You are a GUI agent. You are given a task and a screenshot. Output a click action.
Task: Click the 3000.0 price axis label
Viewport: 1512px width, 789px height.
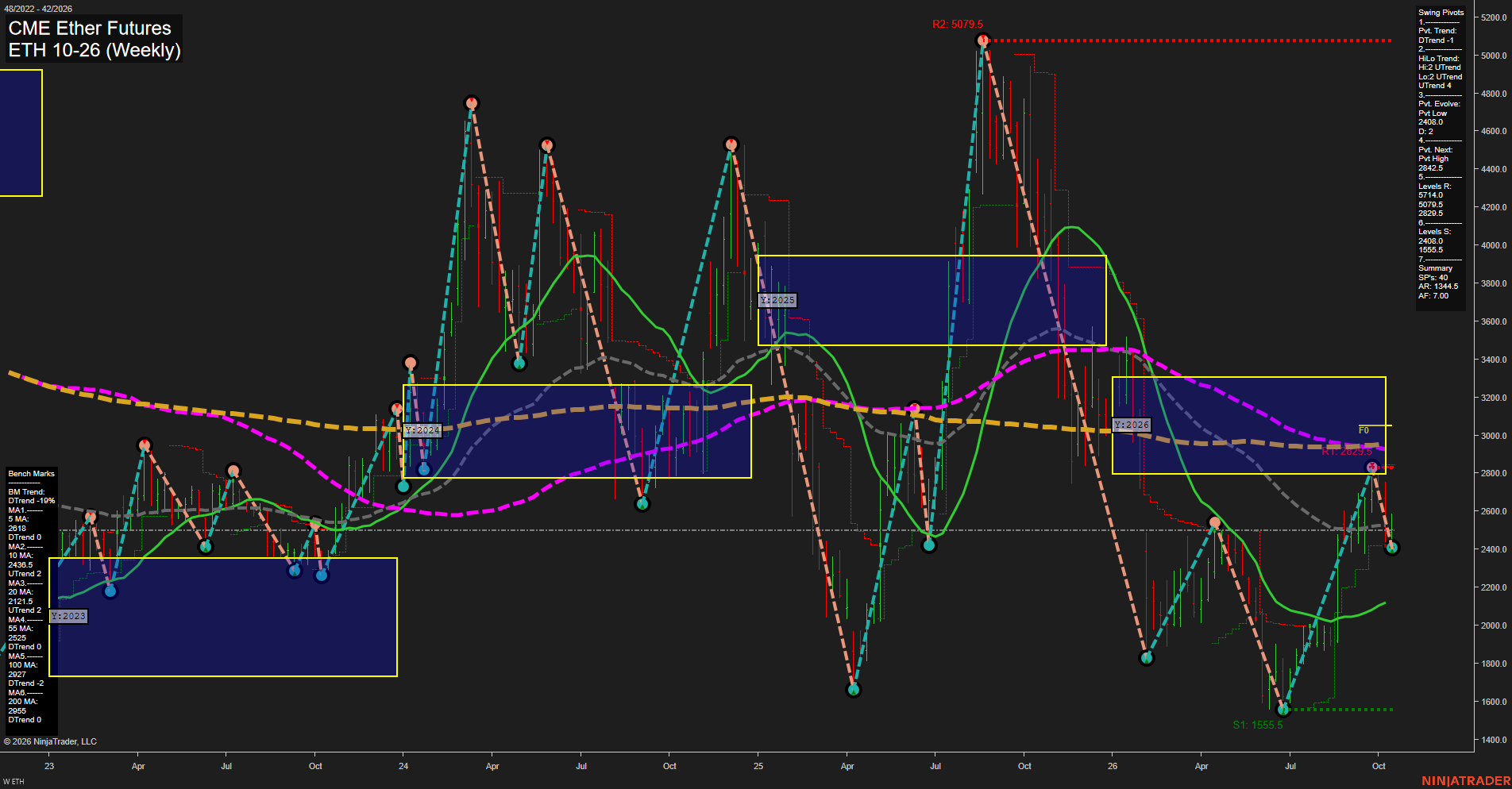[x=1493, y=436]
